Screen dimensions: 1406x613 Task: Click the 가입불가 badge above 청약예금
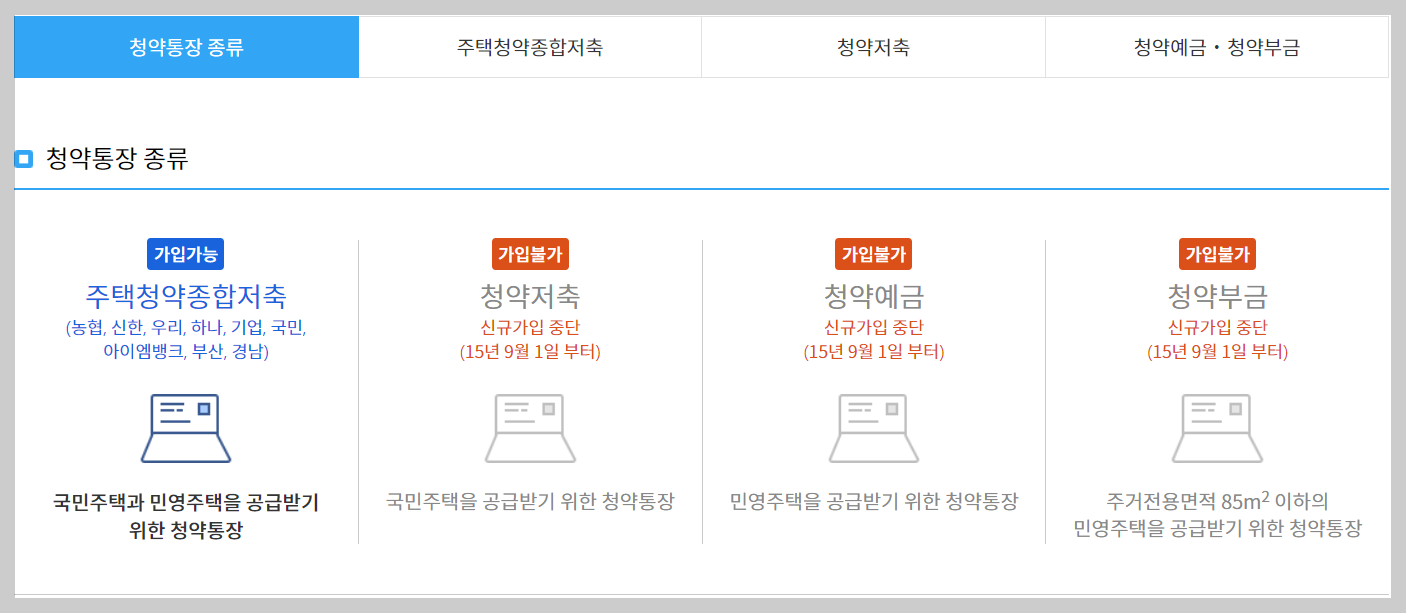[873, 254]
